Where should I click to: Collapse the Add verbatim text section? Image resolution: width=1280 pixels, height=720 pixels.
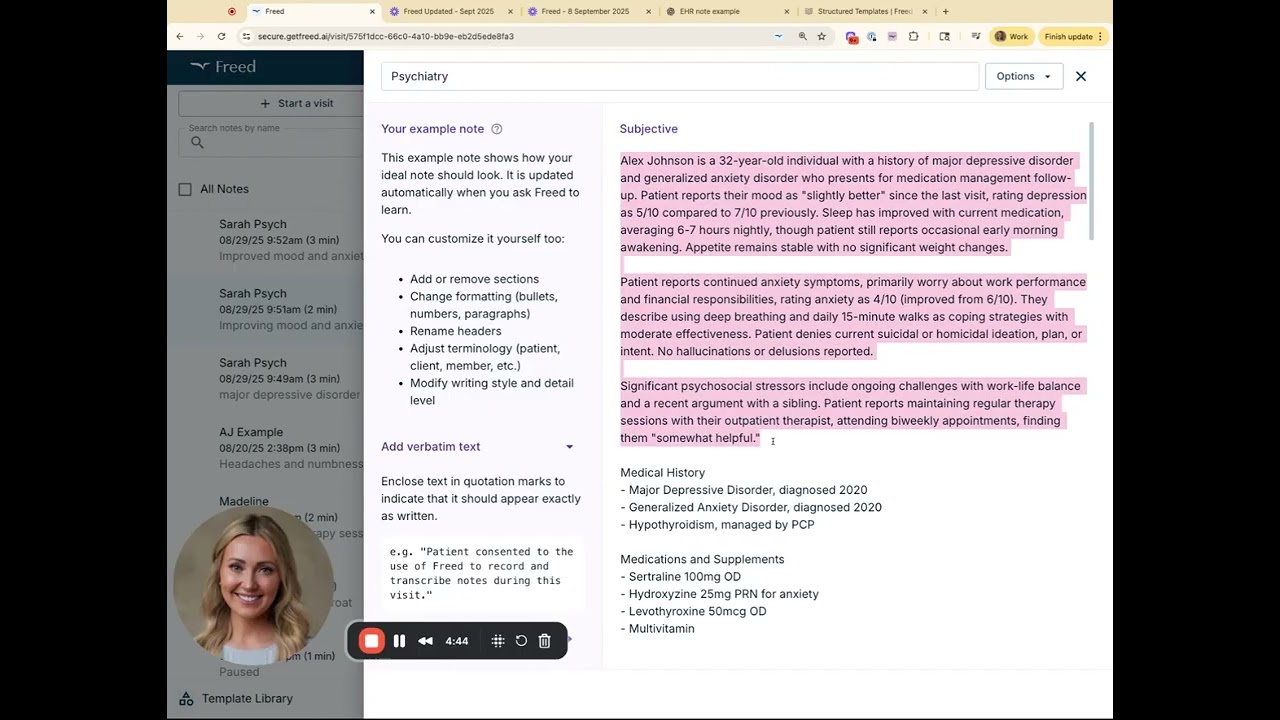point(569,447)
